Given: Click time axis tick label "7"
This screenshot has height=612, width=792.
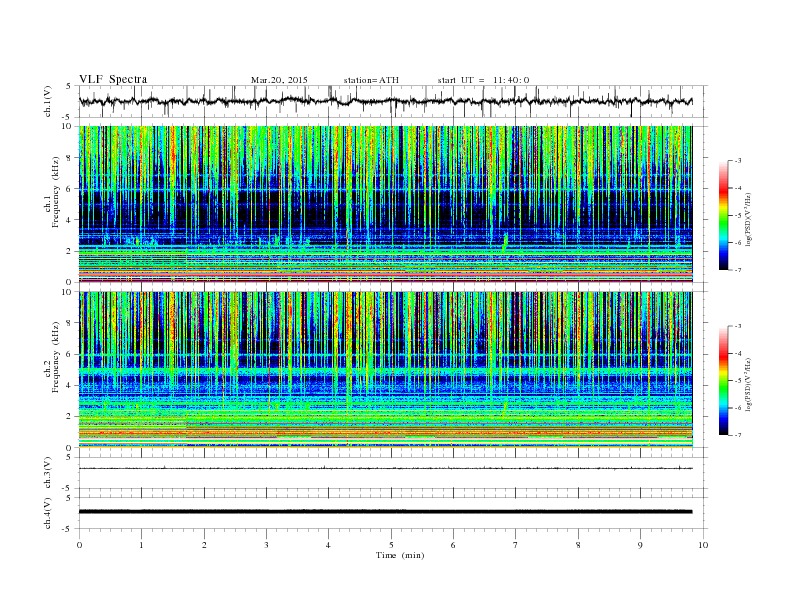Looking at the screenshot, I should tap(516, 545).
